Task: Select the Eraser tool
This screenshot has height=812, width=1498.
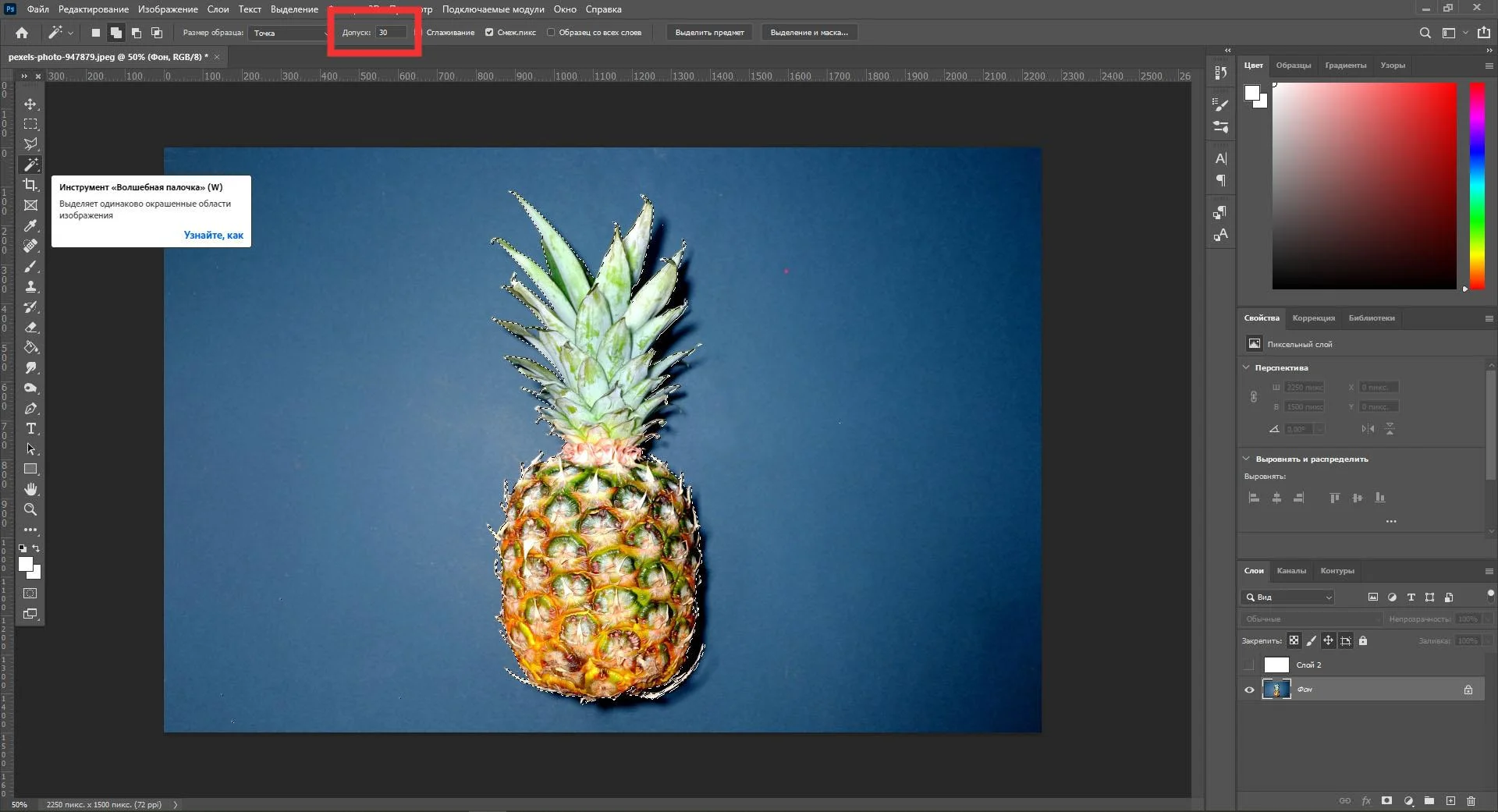Action: coord(30,327)
